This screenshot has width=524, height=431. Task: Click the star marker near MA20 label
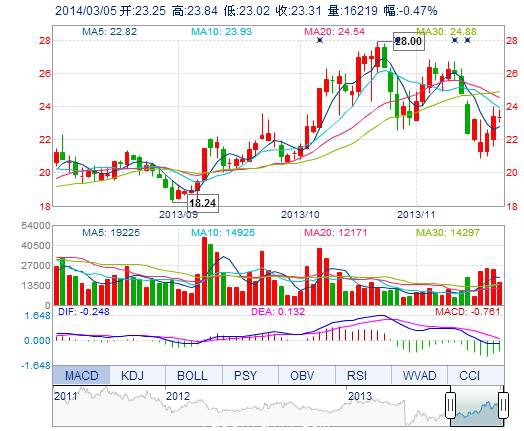point(320,40)
